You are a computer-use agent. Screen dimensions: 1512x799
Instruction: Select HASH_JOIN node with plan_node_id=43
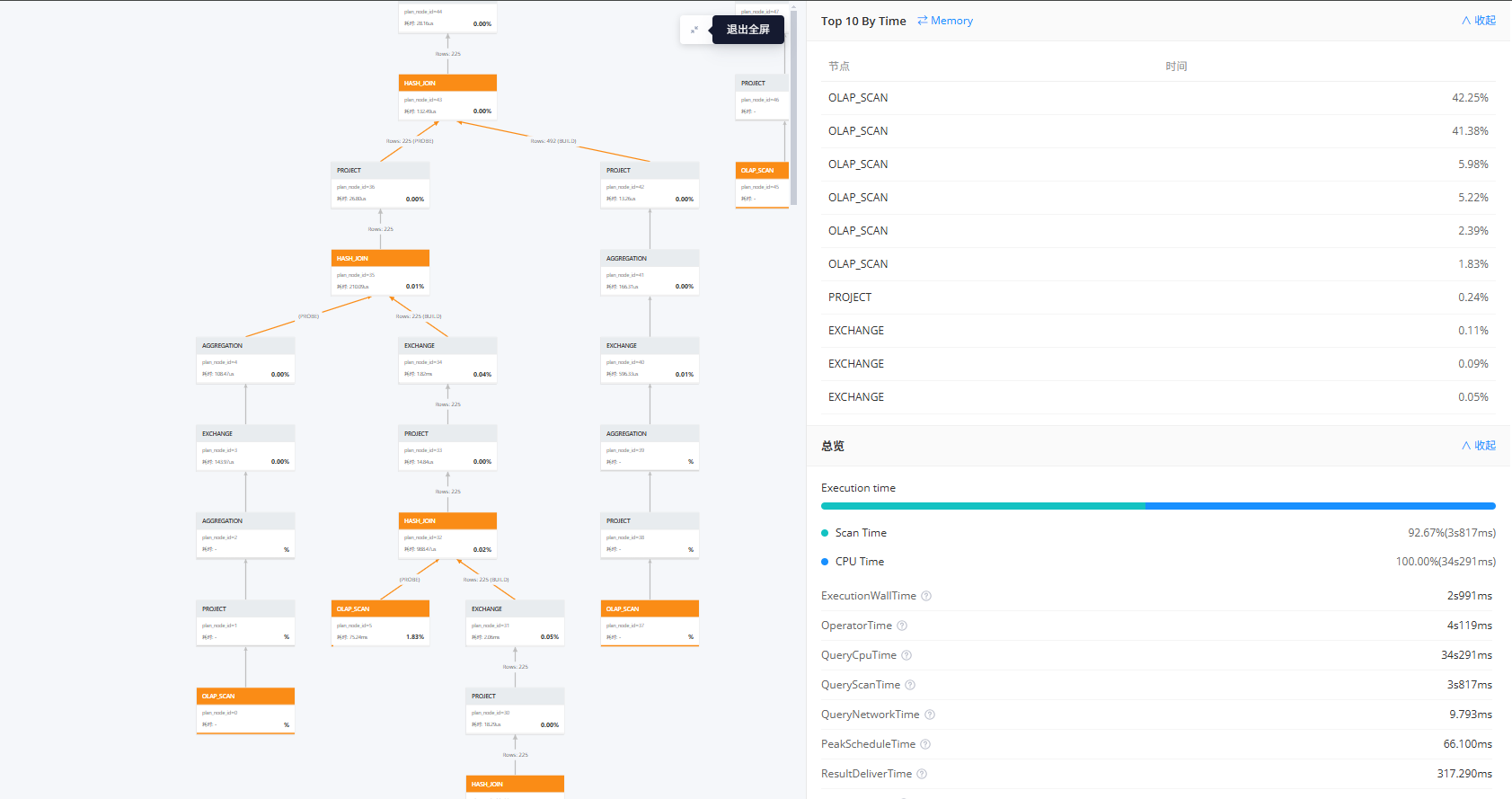tap(447, 97)
